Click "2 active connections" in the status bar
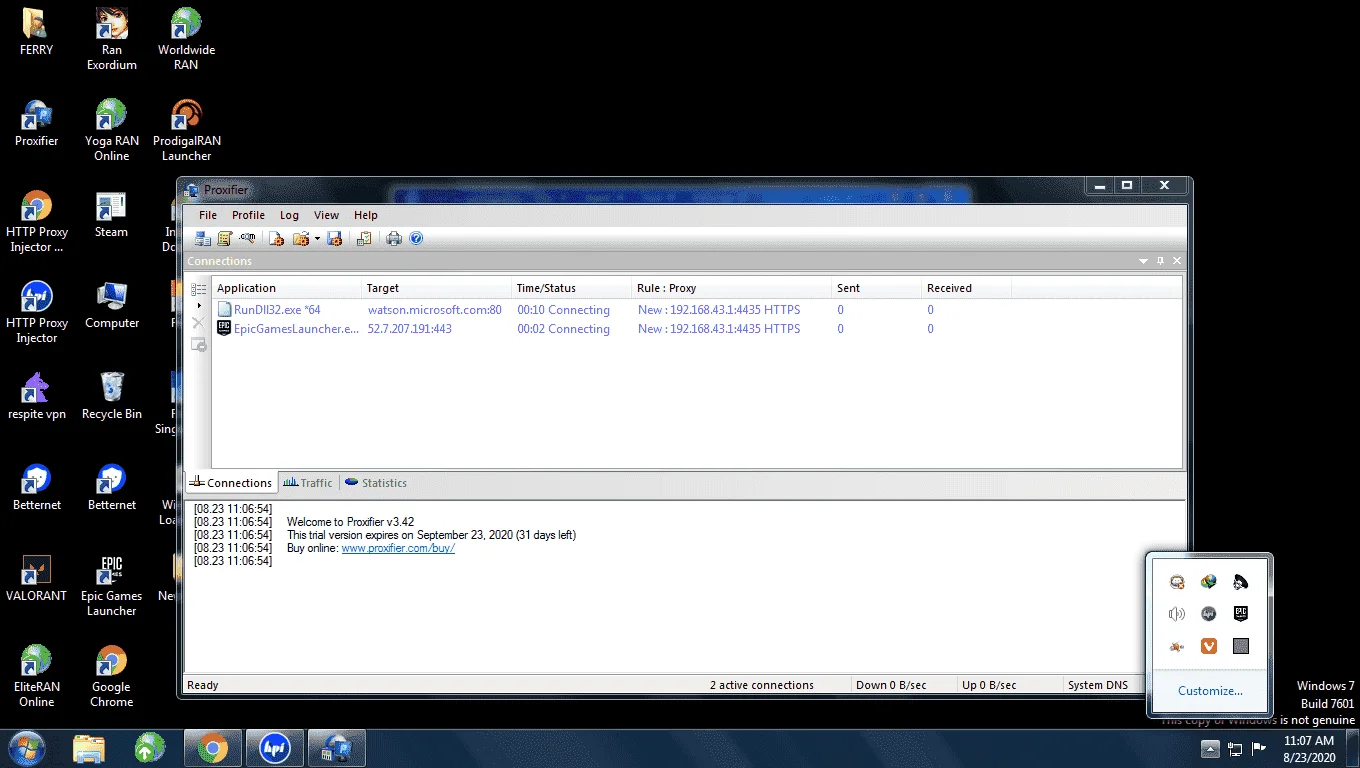1360x768 pixels. [762, 685]
